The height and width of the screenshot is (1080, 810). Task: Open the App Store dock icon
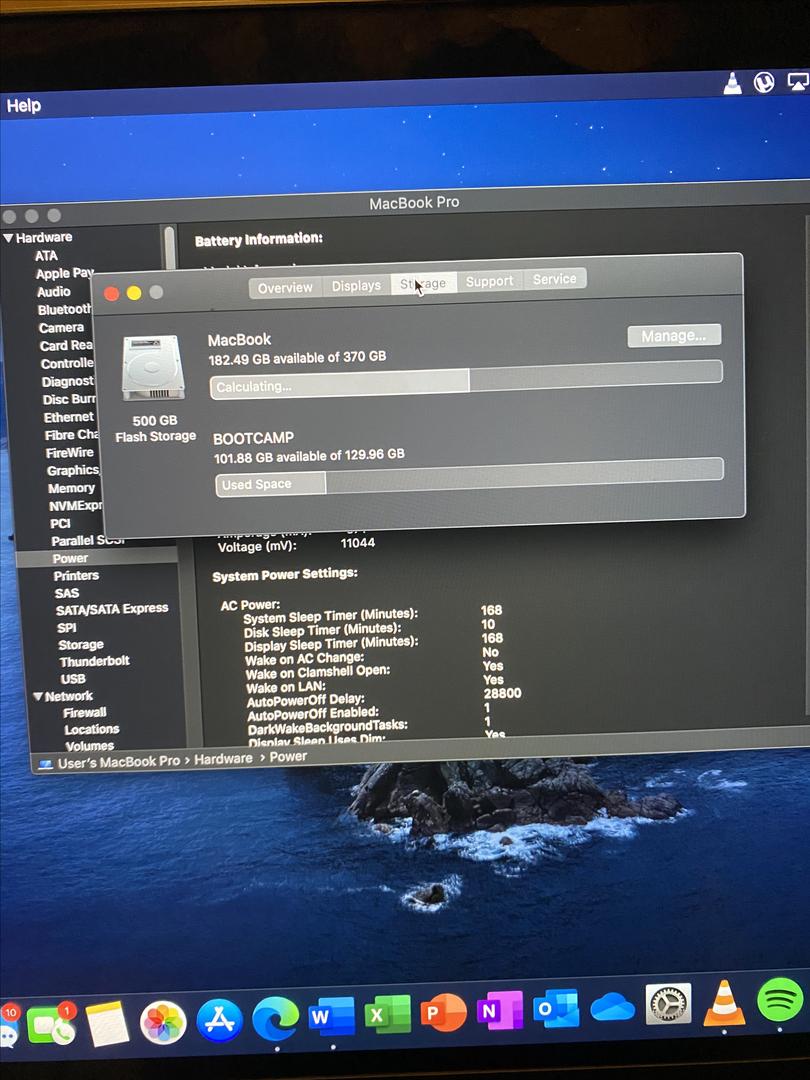click(219, 1020)
